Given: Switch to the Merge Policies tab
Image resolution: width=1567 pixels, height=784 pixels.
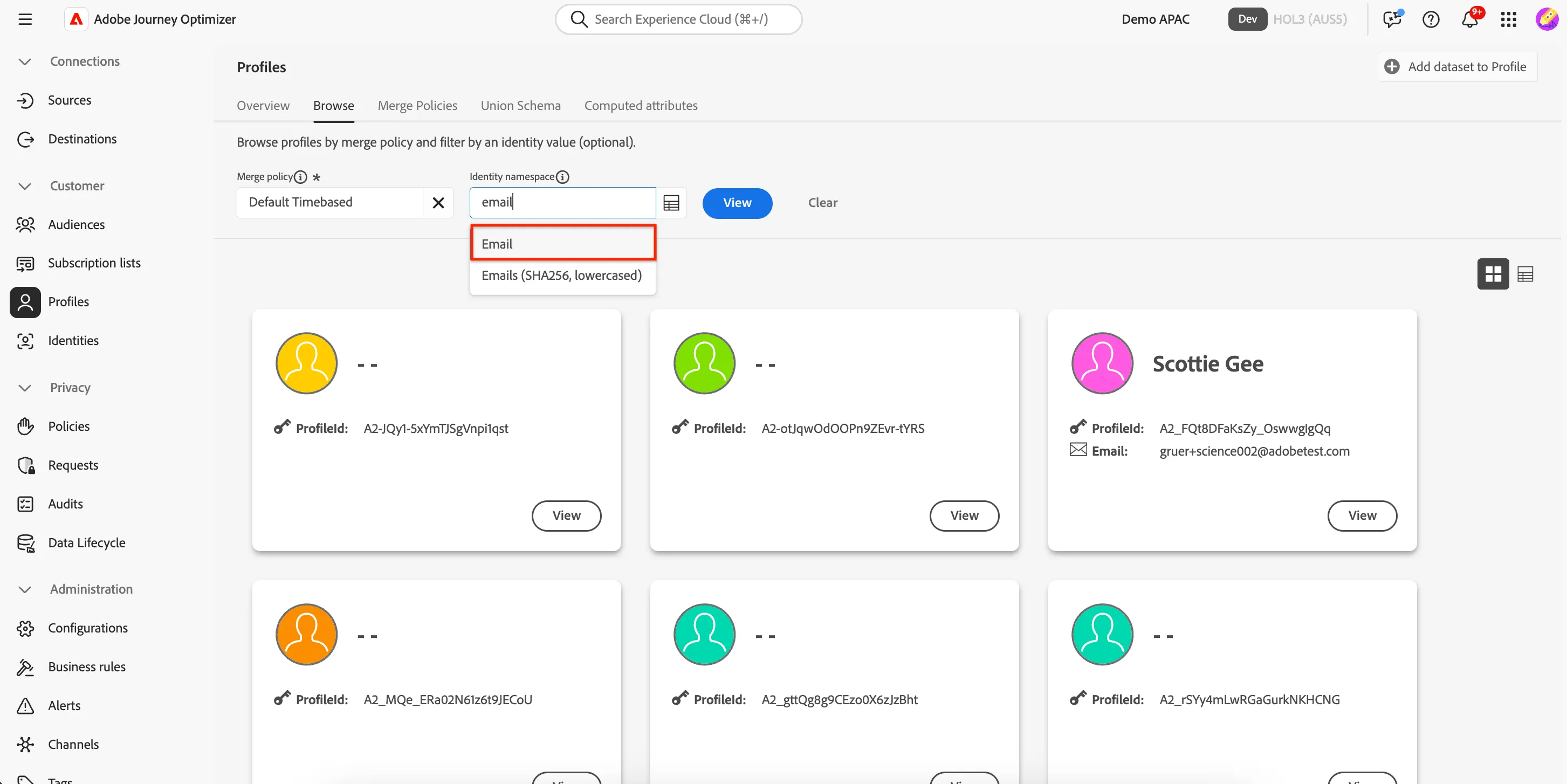Looking at the screenshot, I should 417,106.
